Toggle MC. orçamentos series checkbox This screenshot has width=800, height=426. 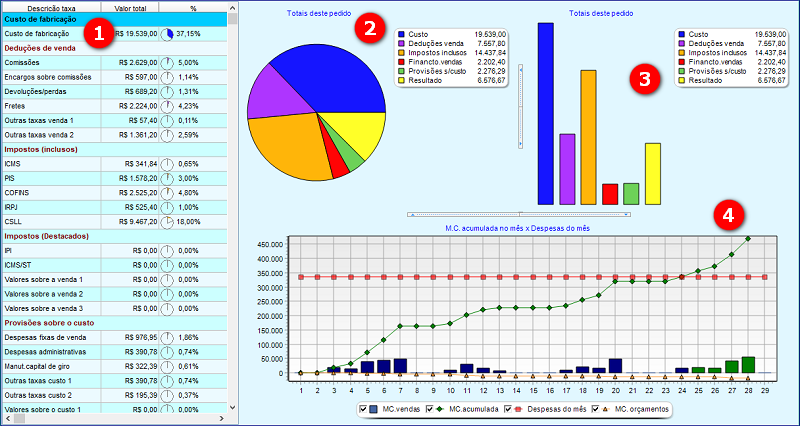pos(595,409)
